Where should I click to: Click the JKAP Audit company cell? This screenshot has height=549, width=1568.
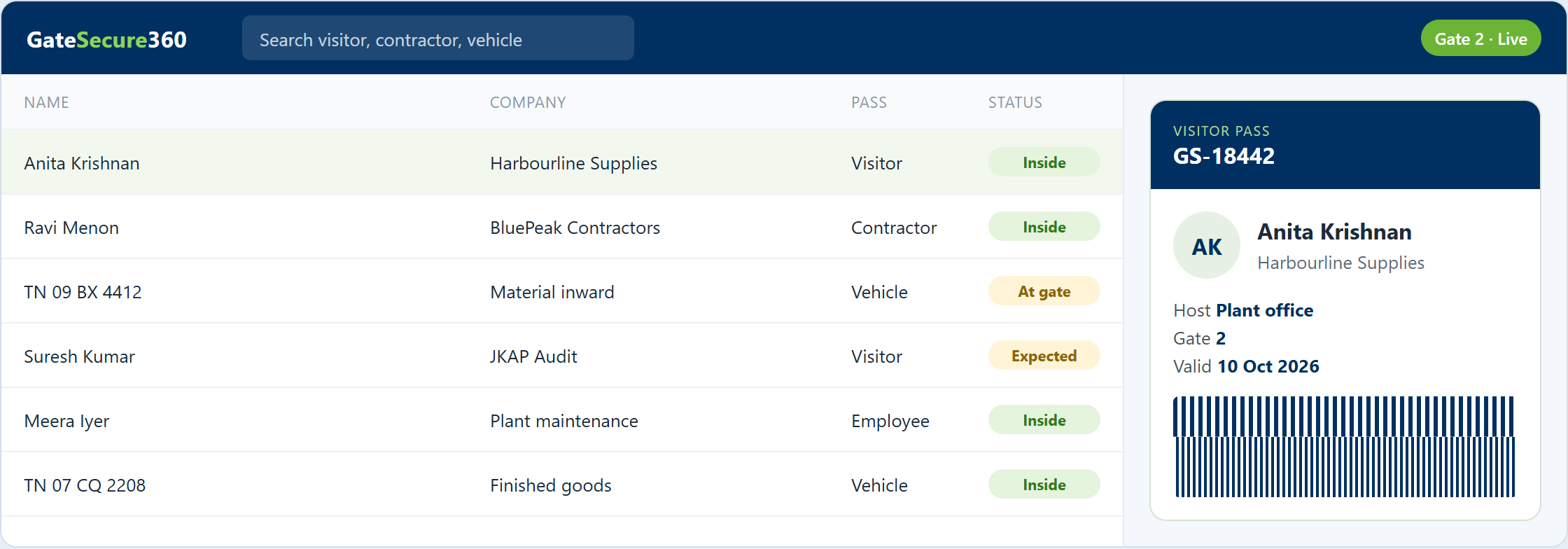(x=533, y=356)
